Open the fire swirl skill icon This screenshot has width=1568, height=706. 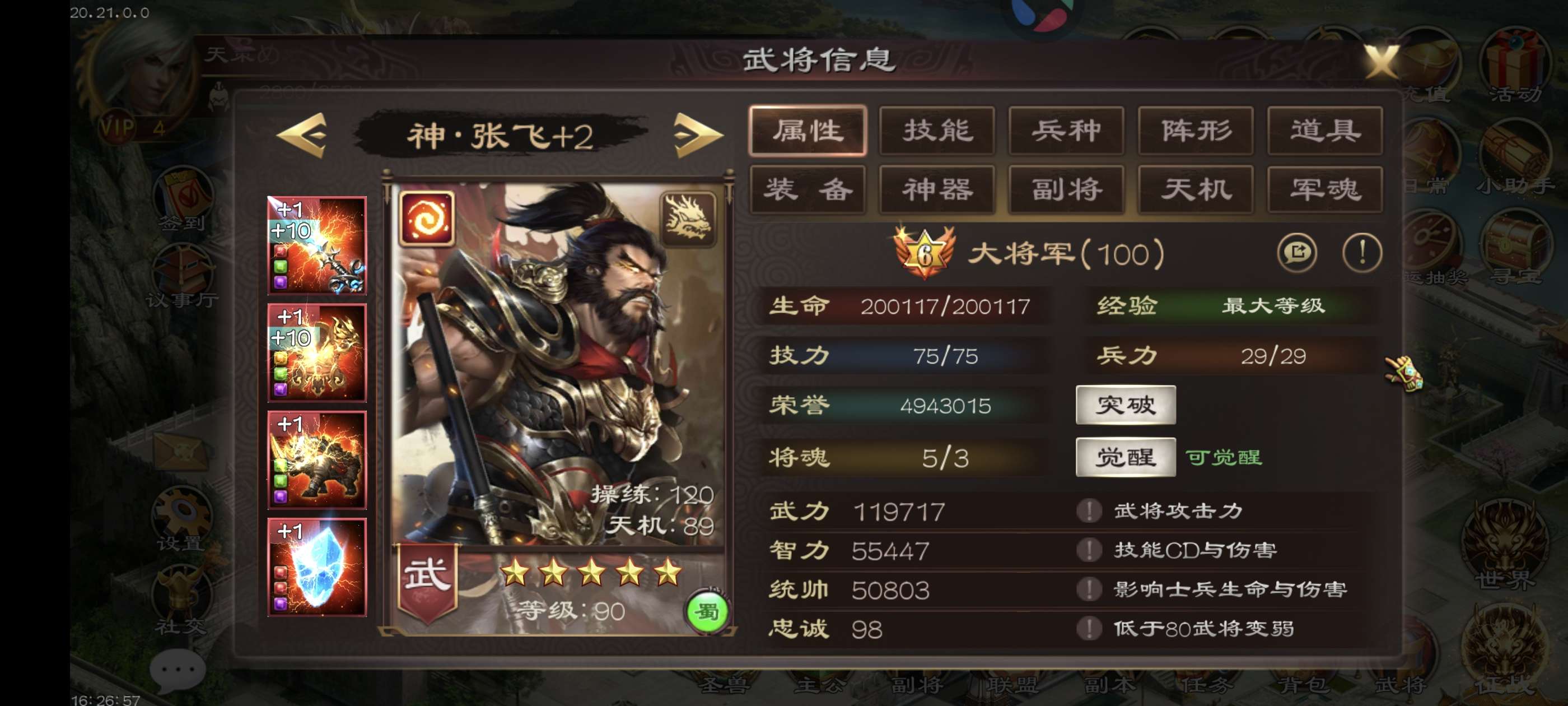(x=427, y=218)
